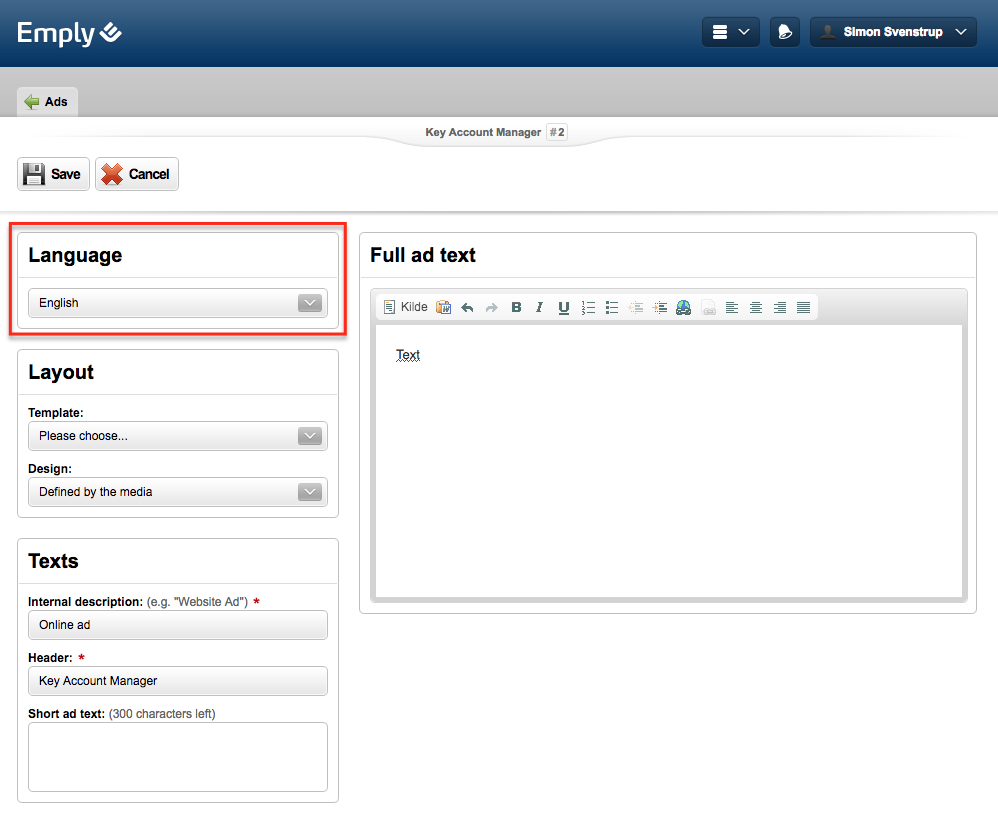This screenshot has height=826, width=998.
Task: Open the Language dropdown
Action: coord(177,303)
